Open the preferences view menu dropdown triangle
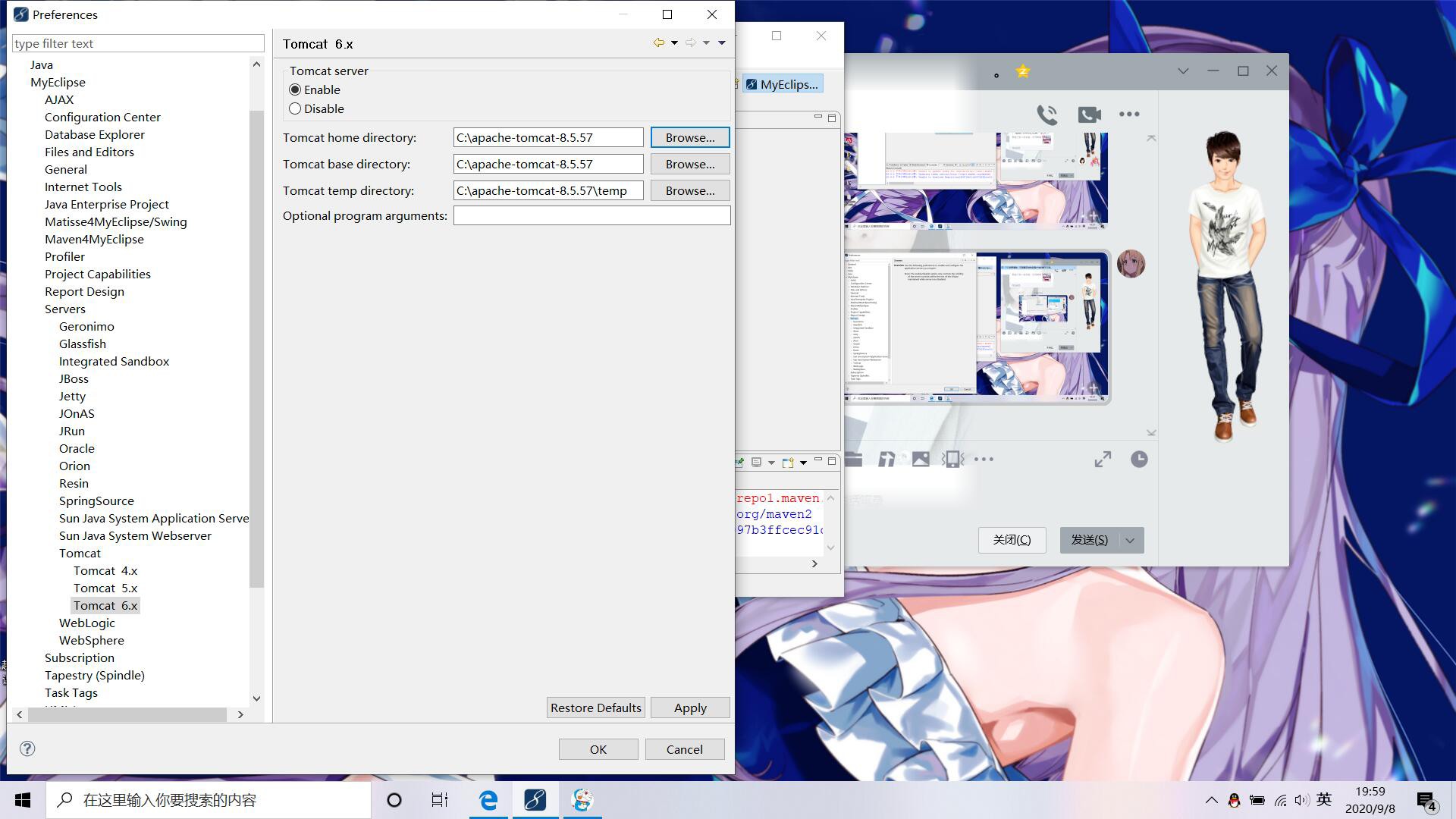Screen dimensions: 1456x819 click(x=722, y=43)
